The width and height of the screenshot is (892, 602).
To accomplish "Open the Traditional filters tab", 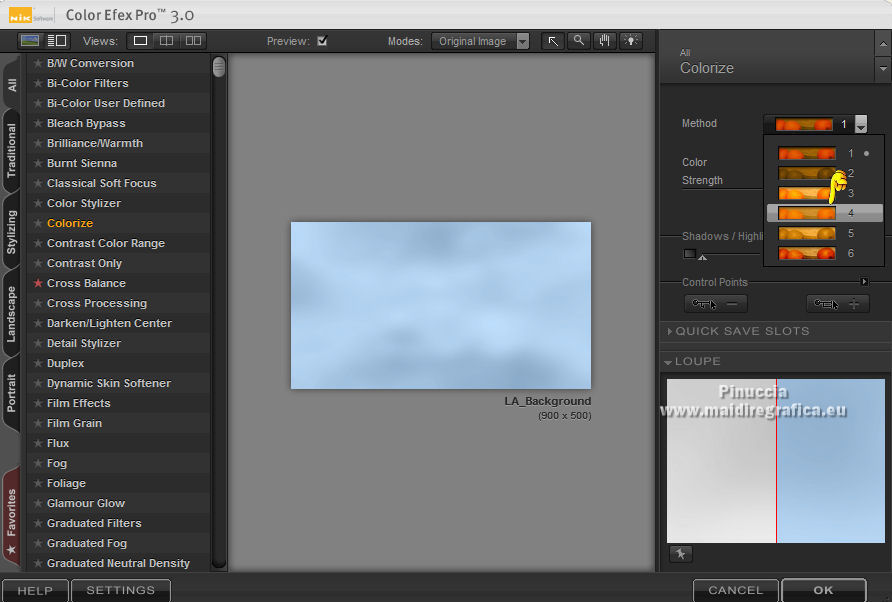I will tap(11, 151).
